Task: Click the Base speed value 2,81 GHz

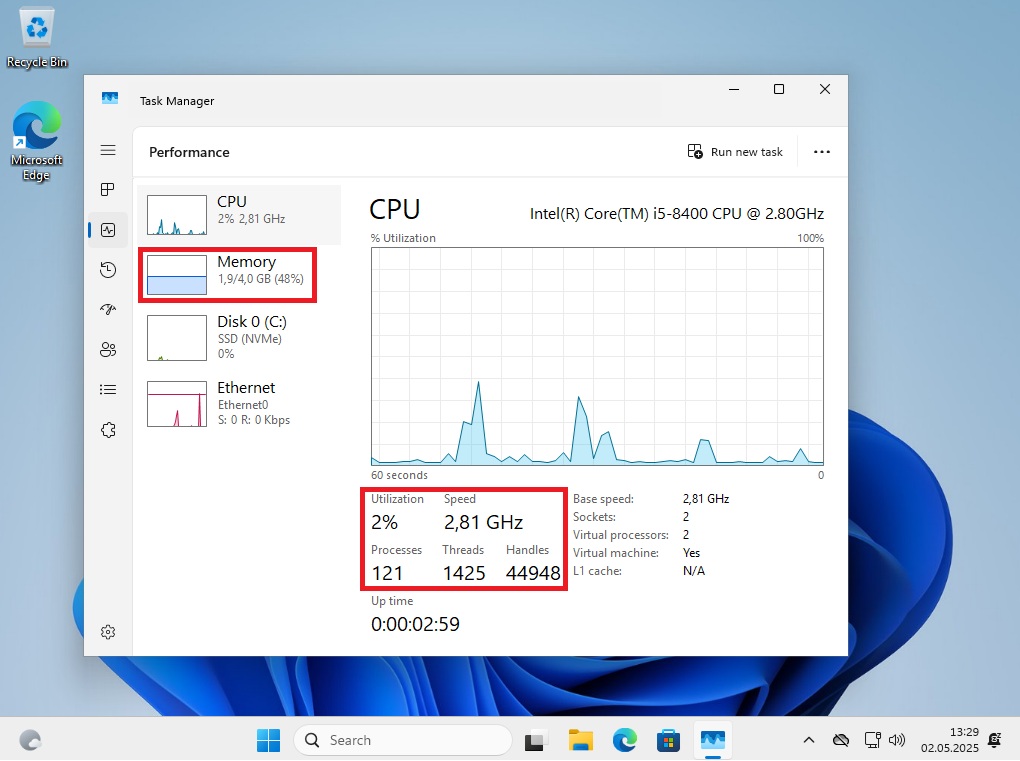Action: coord(706,499)
